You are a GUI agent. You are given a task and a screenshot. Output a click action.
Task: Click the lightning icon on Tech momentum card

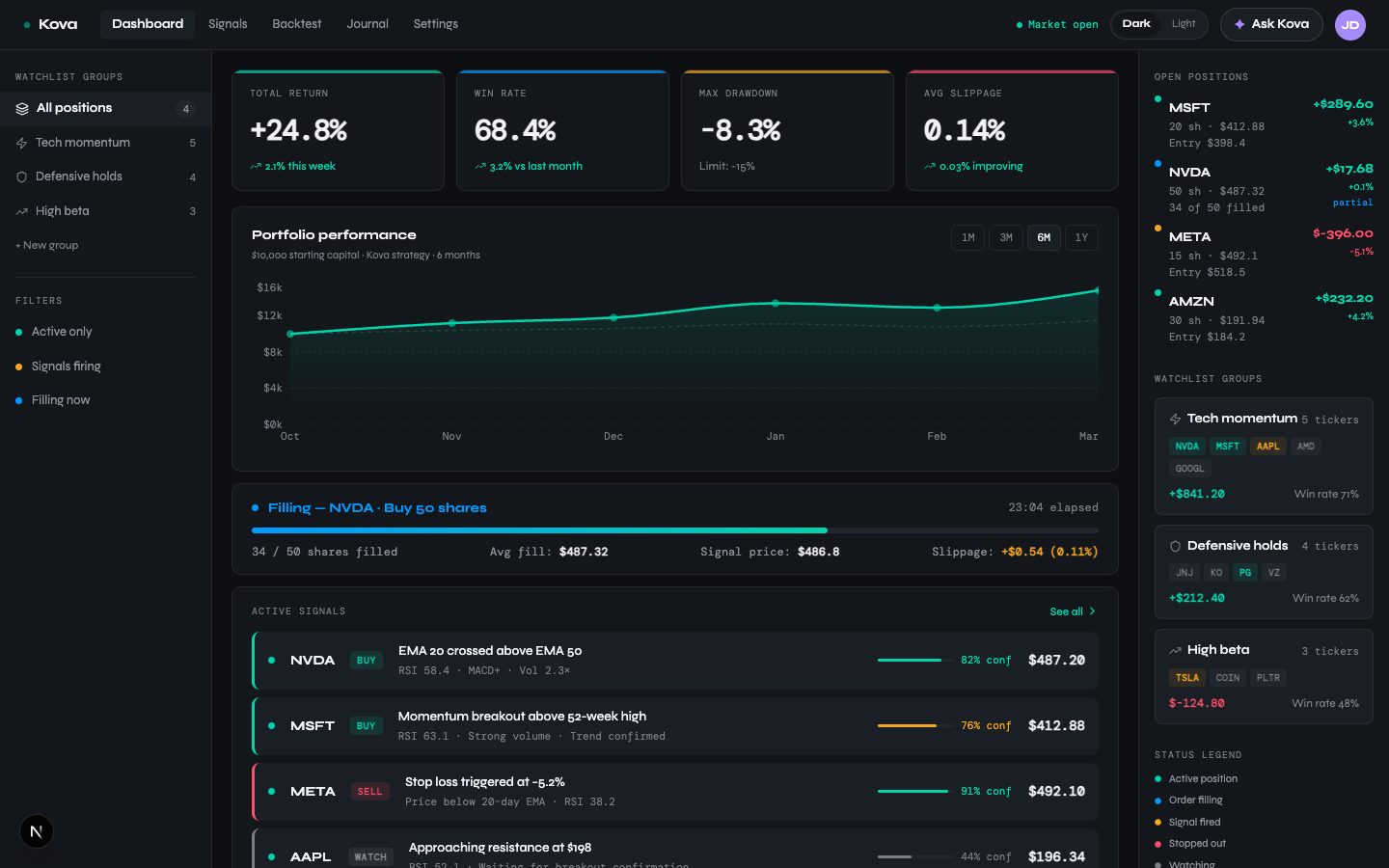(x=1175, y=419)
